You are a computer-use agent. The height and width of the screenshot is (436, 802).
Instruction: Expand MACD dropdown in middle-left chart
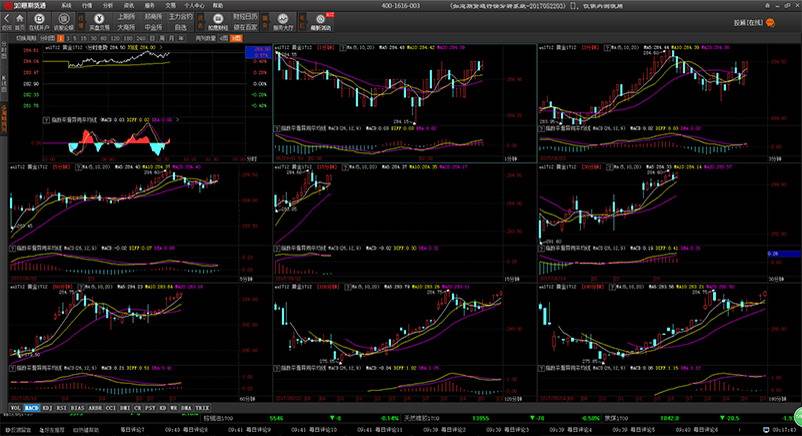pos(13,248)
